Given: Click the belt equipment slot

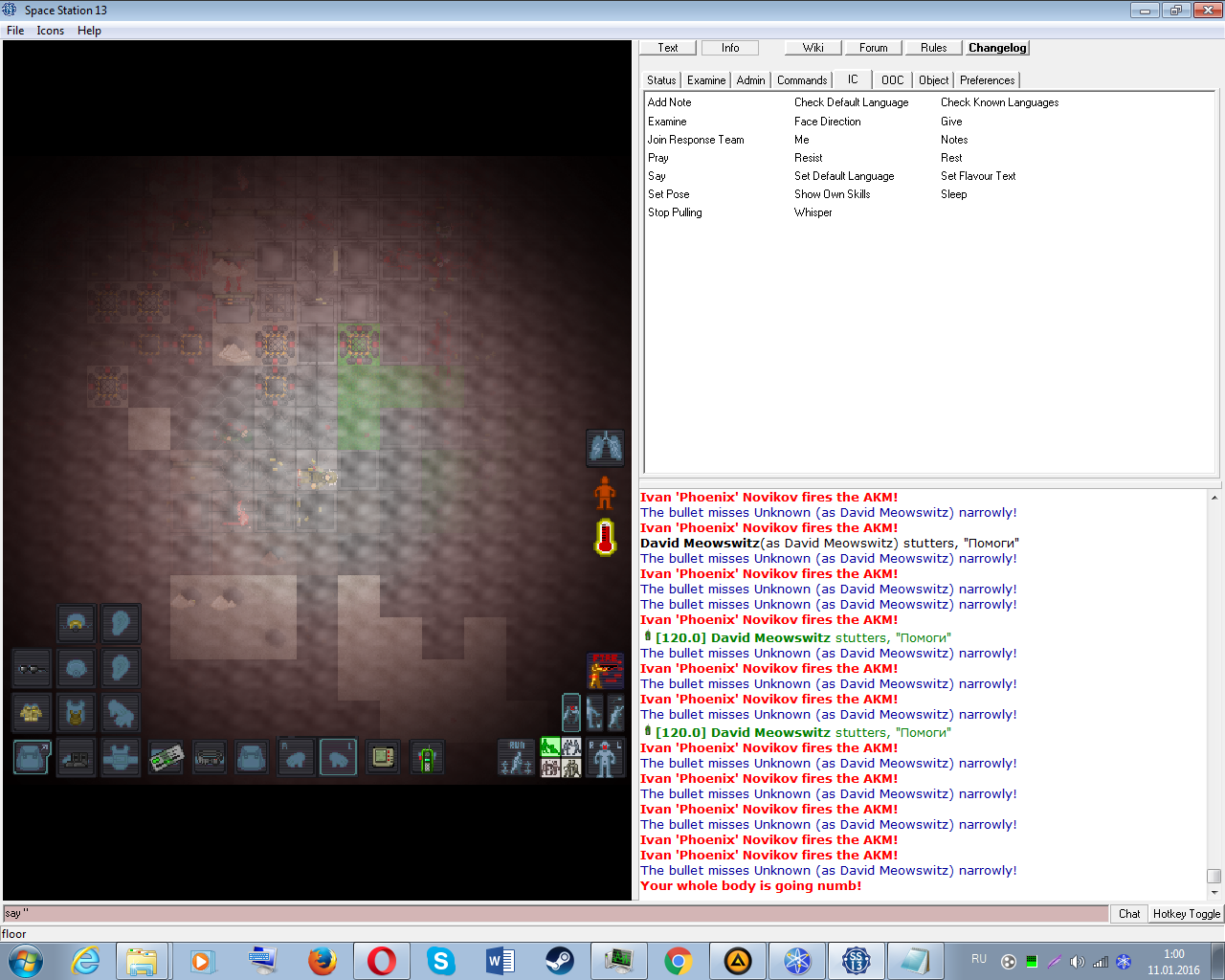Looking at the screenshot, I should pos(210,758).
